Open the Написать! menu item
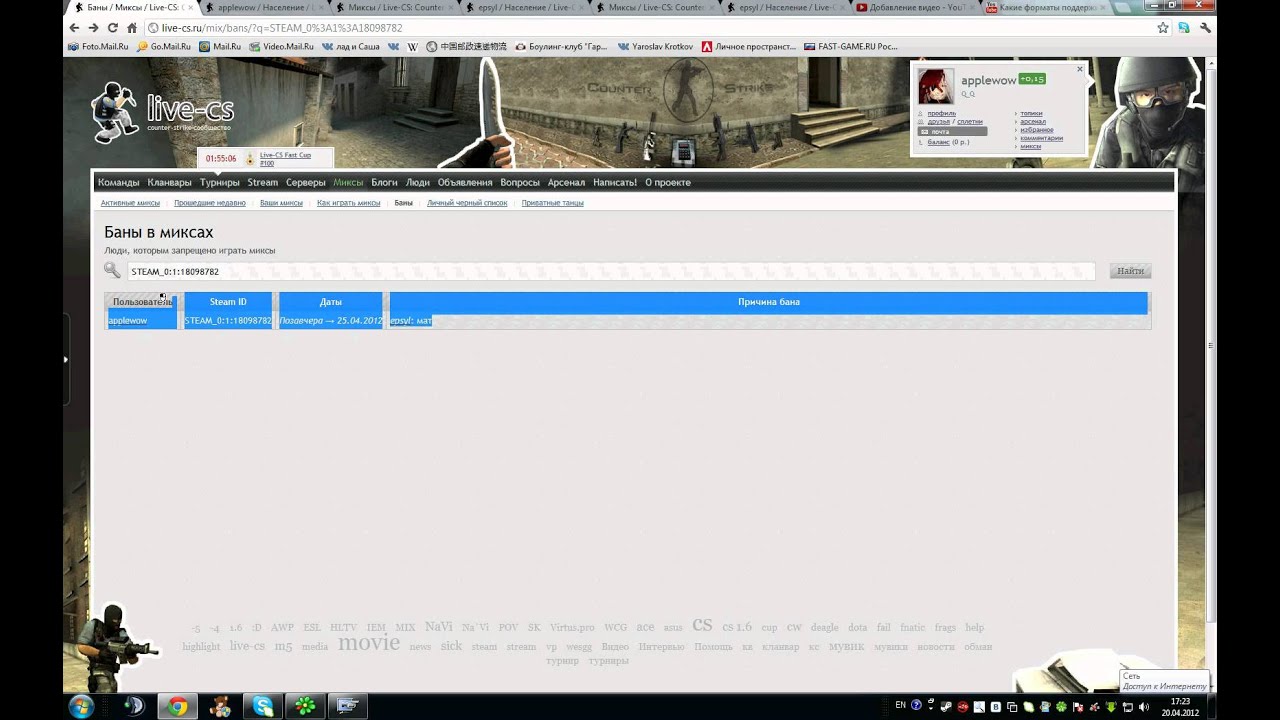 click(615, 182)
